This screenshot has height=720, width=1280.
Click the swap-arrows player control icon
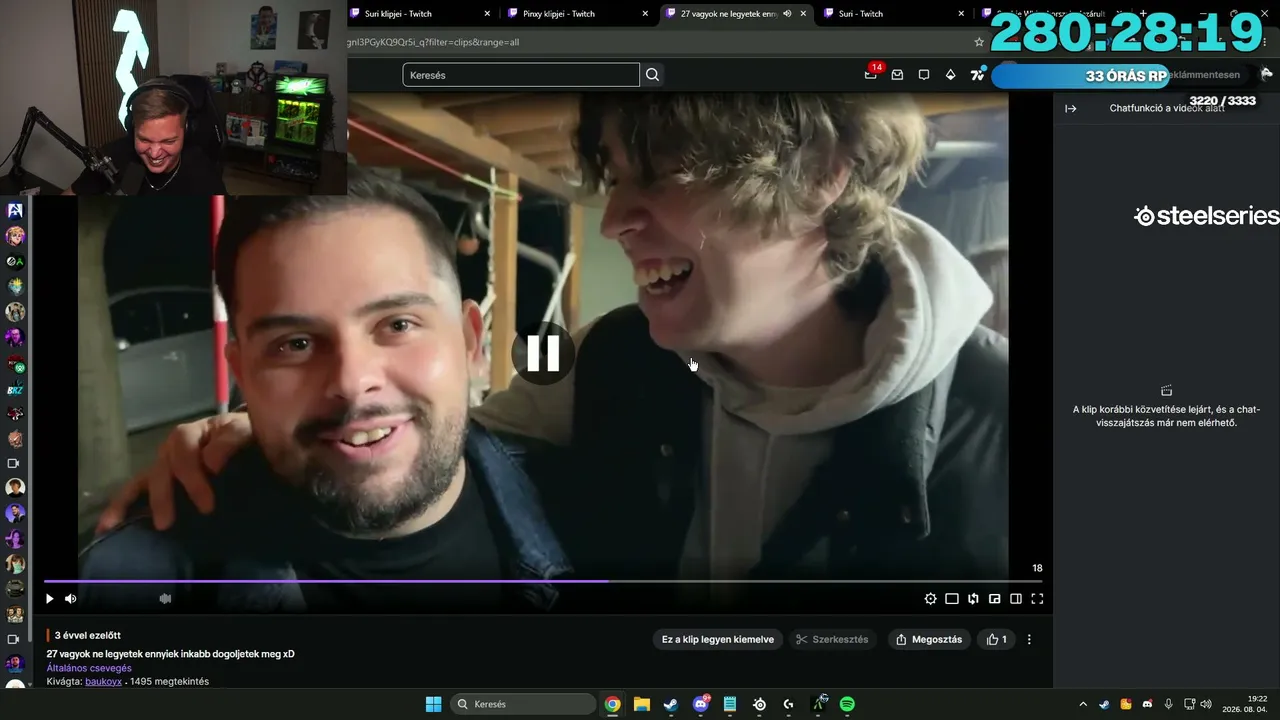(x=973, y=599)
